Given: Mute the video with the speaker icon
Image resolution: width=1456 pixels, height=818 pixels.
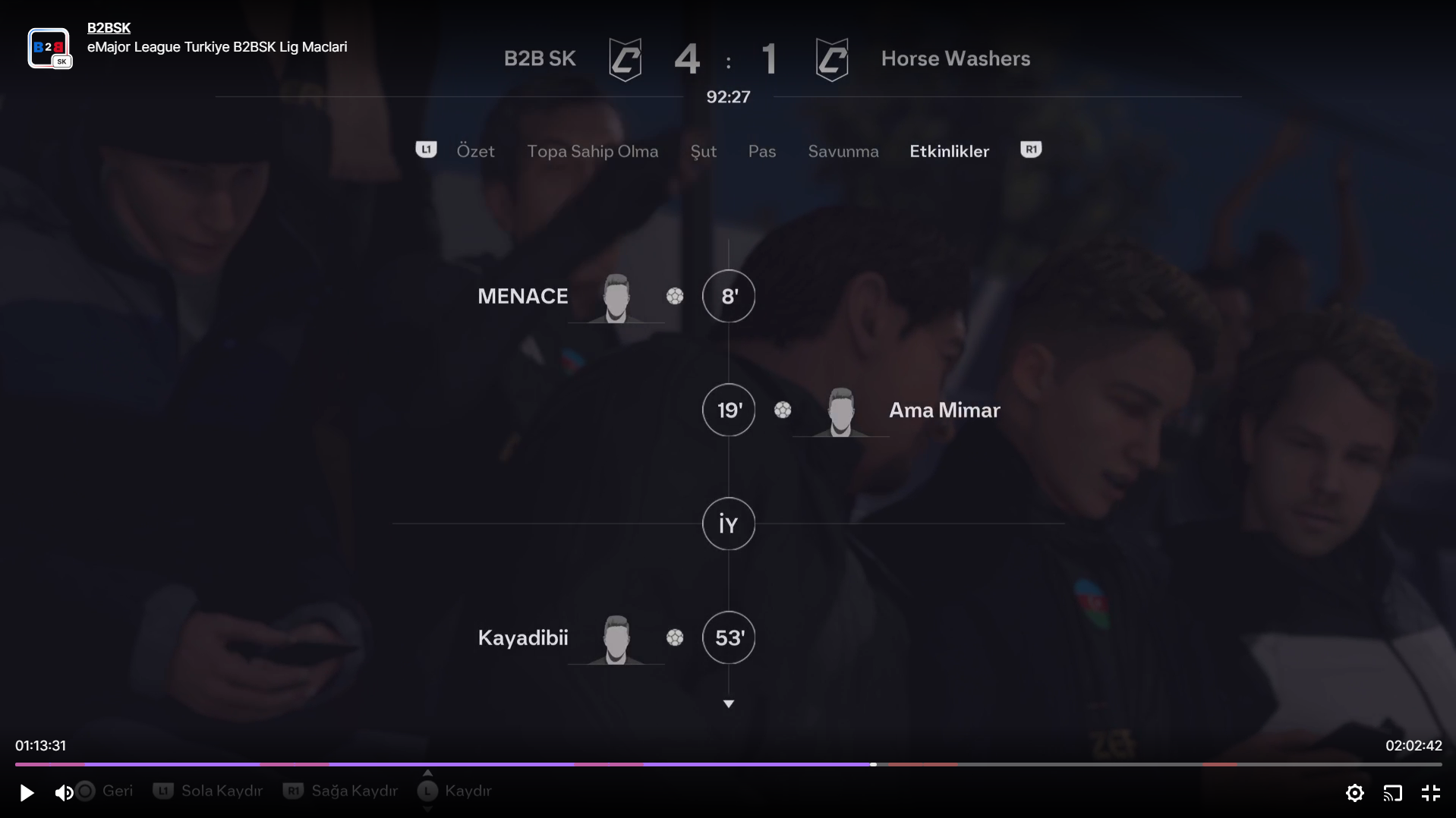Looking at the screenshot, I should [x=64, y=793].
